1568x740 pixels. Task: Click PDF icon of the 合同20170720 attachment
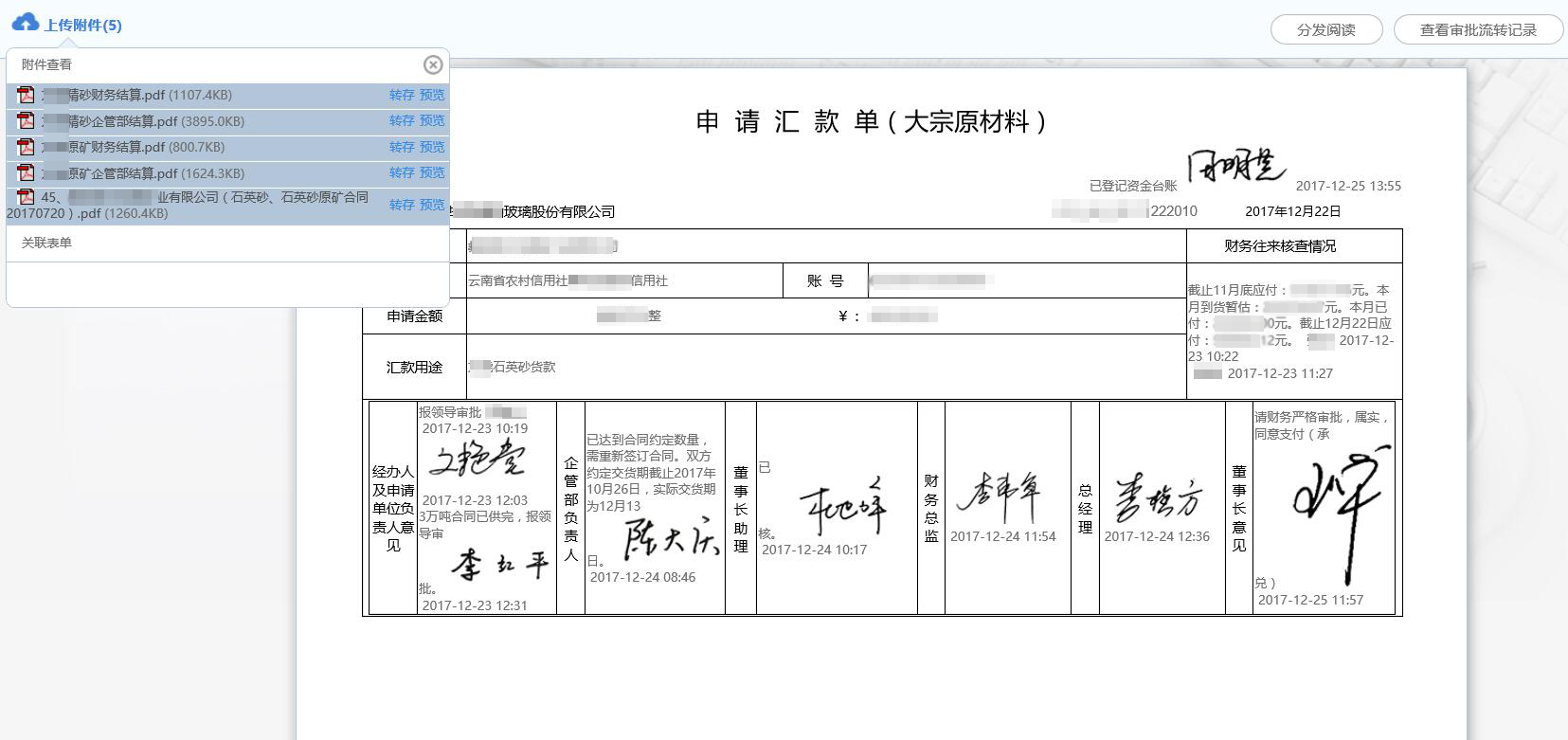[26, 197]
